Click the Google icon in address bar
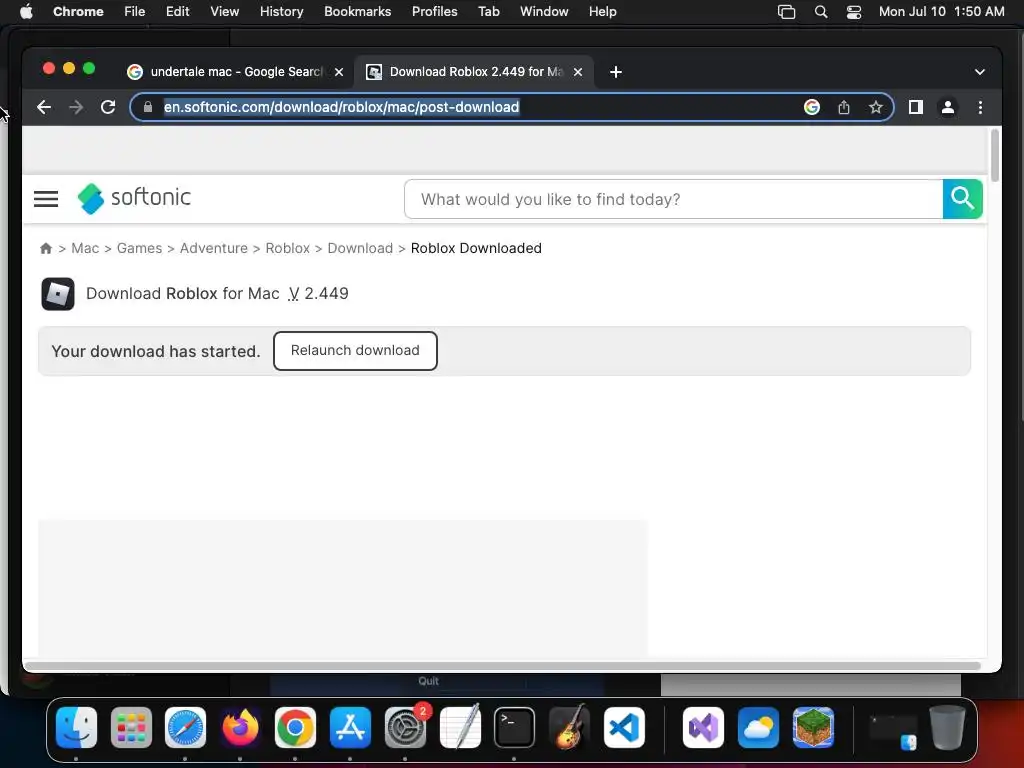Screen dimensions: 1024x768 click(812, 107)
